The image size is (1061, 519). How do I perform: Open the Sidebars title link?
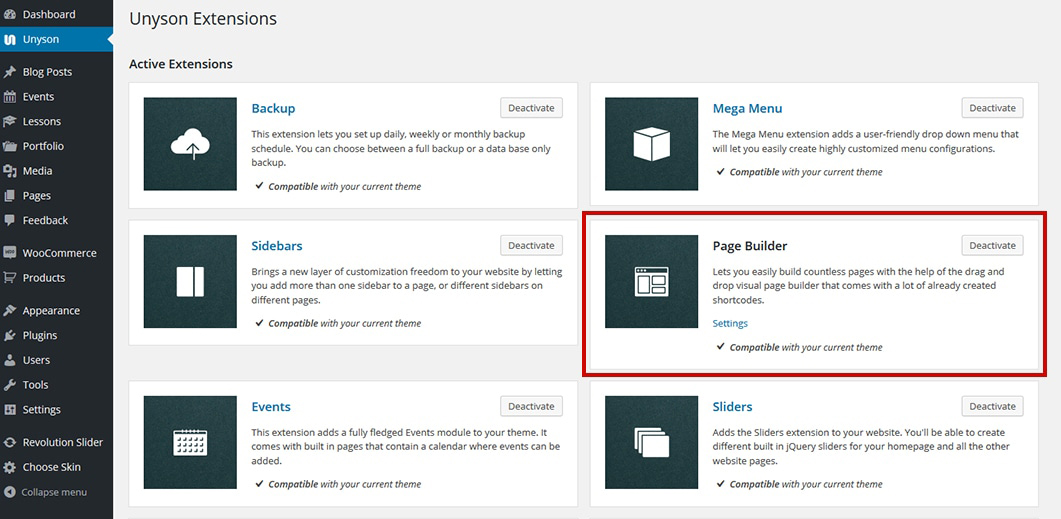[277, 246]
